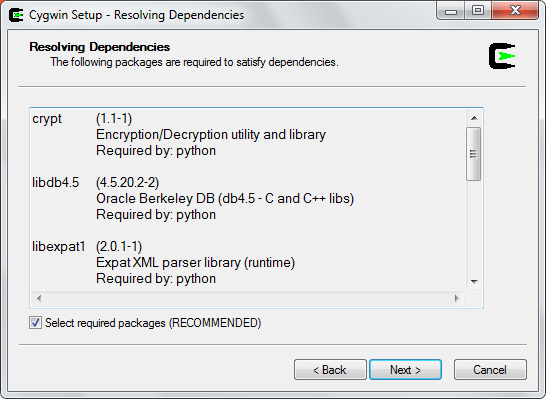Select the libdb4.5 package entry

56,182
